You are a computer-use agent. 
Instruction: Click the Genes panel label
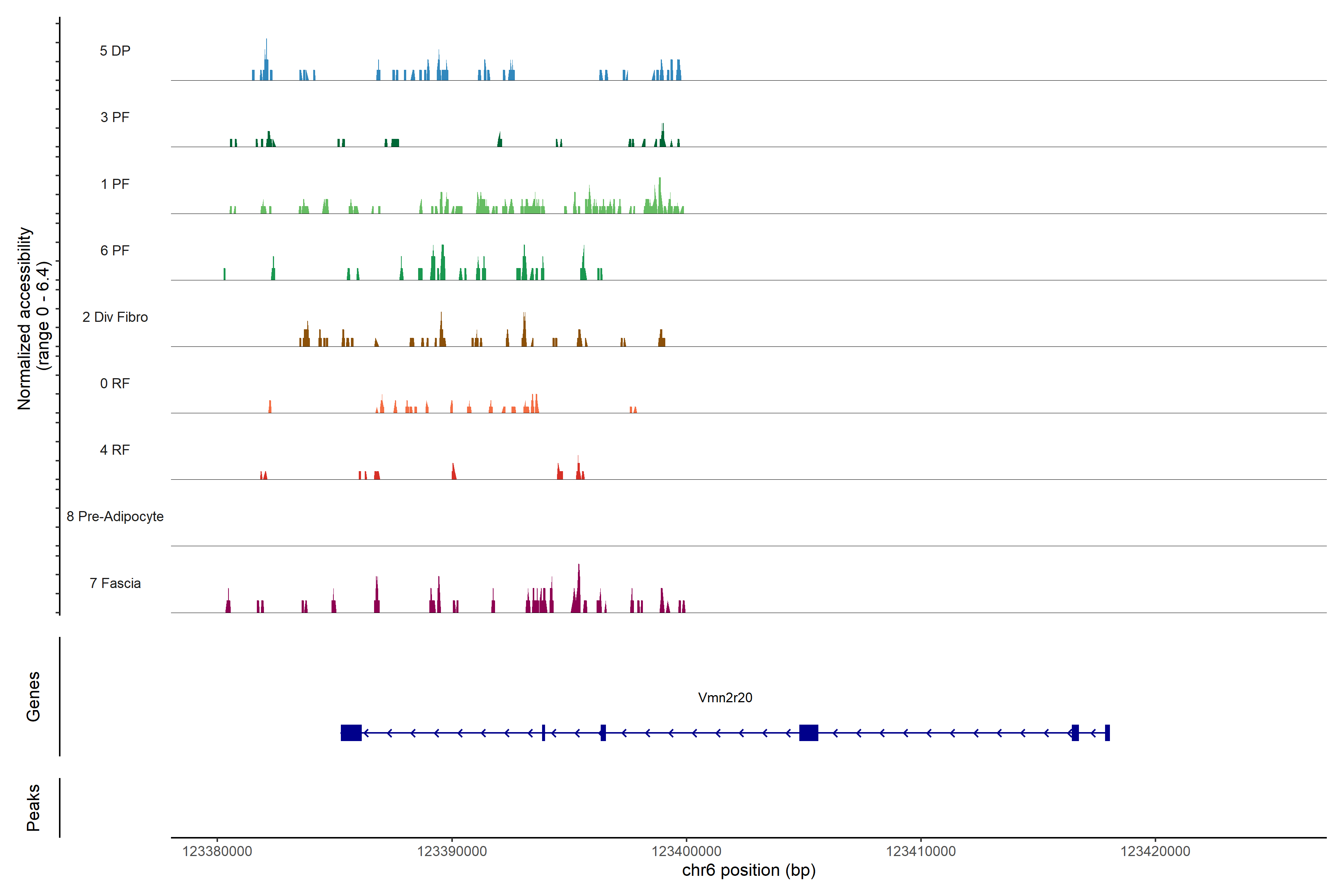pyautogui.click(x=33, y=696)
